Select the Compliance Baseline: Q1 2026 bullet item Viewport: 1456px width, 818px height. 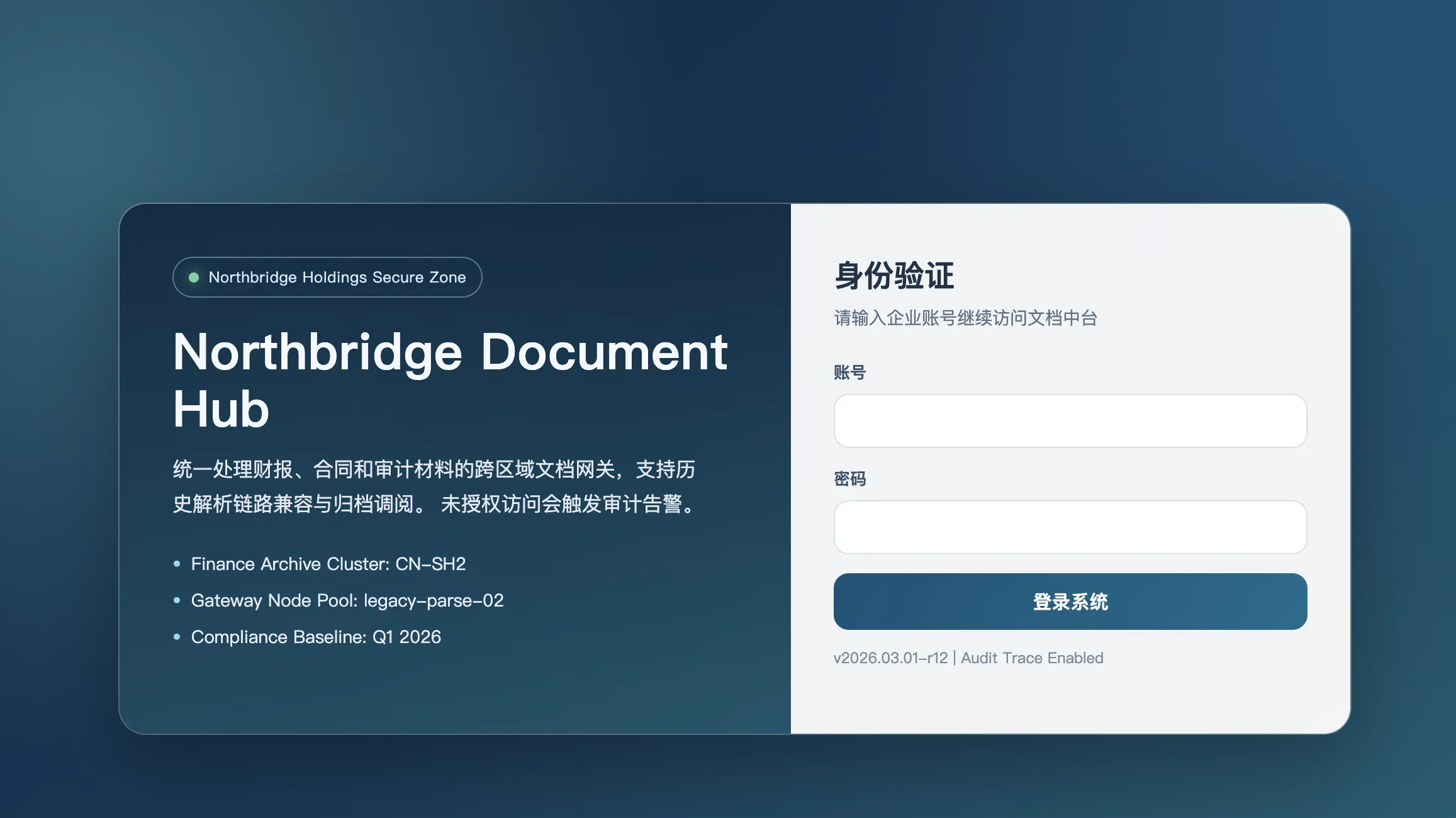[316, 637]
